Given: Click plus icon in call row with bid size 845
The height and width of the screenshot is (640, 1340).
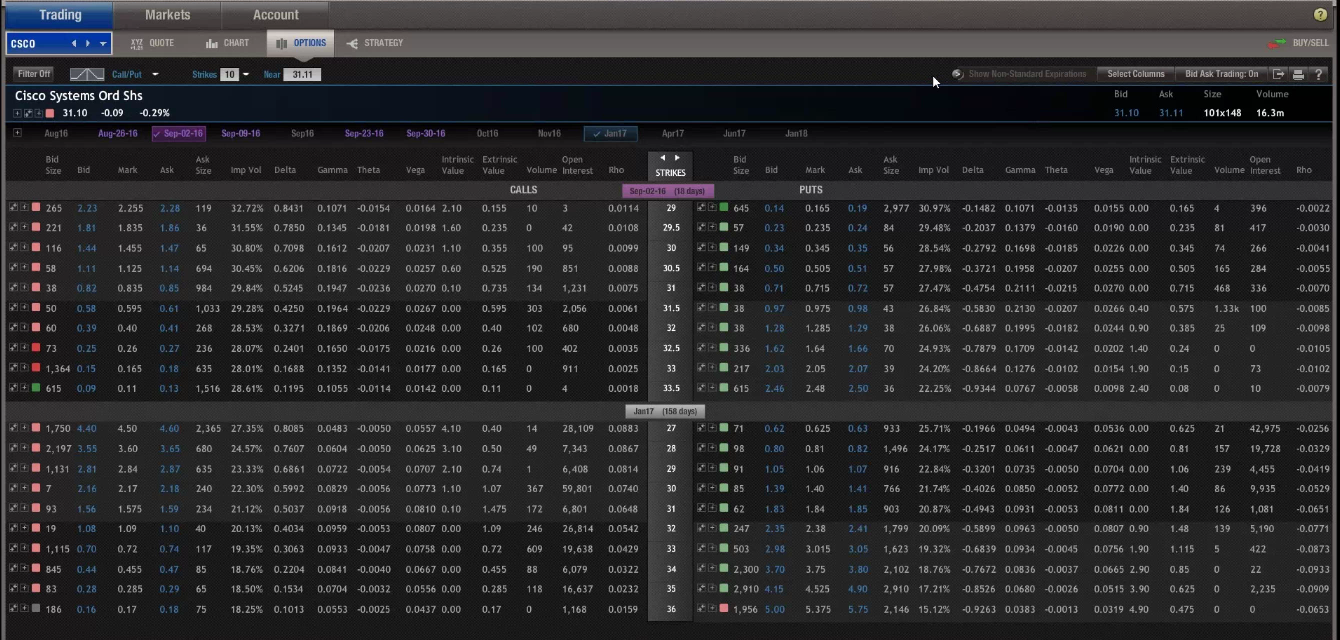Looking at the screenshot, I should pyautogui.click(x=24, y=568).
